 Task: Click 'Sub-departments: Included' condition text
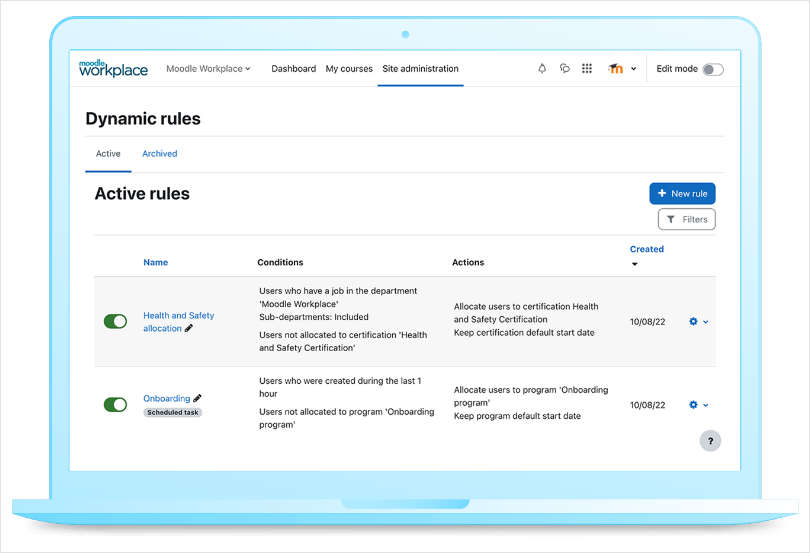point(314,317)
